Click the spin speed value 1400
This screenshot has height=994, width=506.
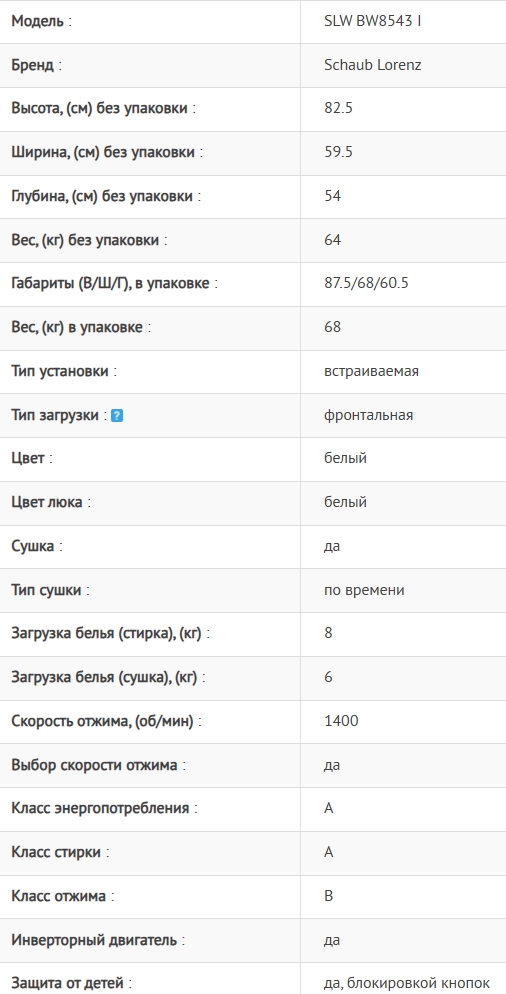341,721
